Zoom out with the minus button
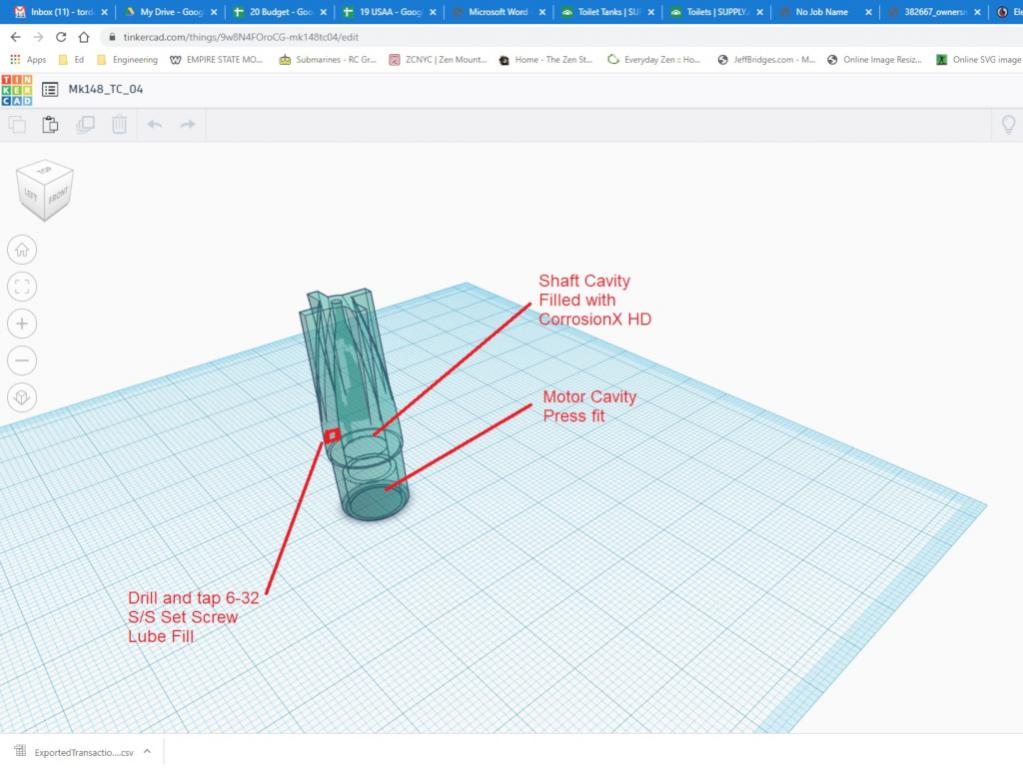This screenshot has height=768, width=1023. pyautogui.click(x=22, y=360)
